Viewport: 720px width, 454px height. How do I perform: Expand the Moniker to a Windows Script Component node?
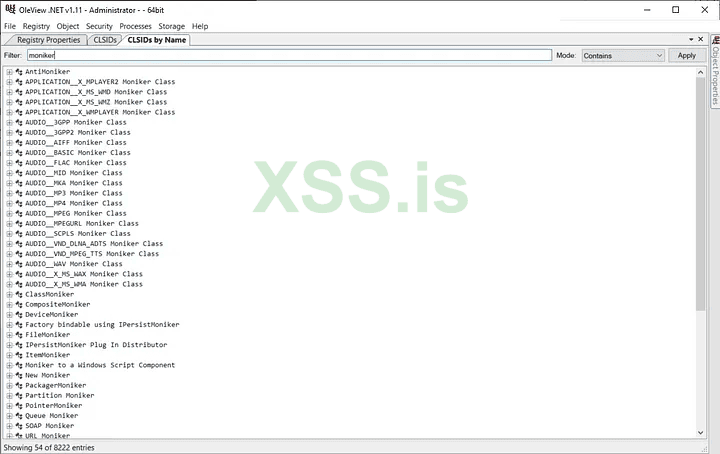[9, 365]
